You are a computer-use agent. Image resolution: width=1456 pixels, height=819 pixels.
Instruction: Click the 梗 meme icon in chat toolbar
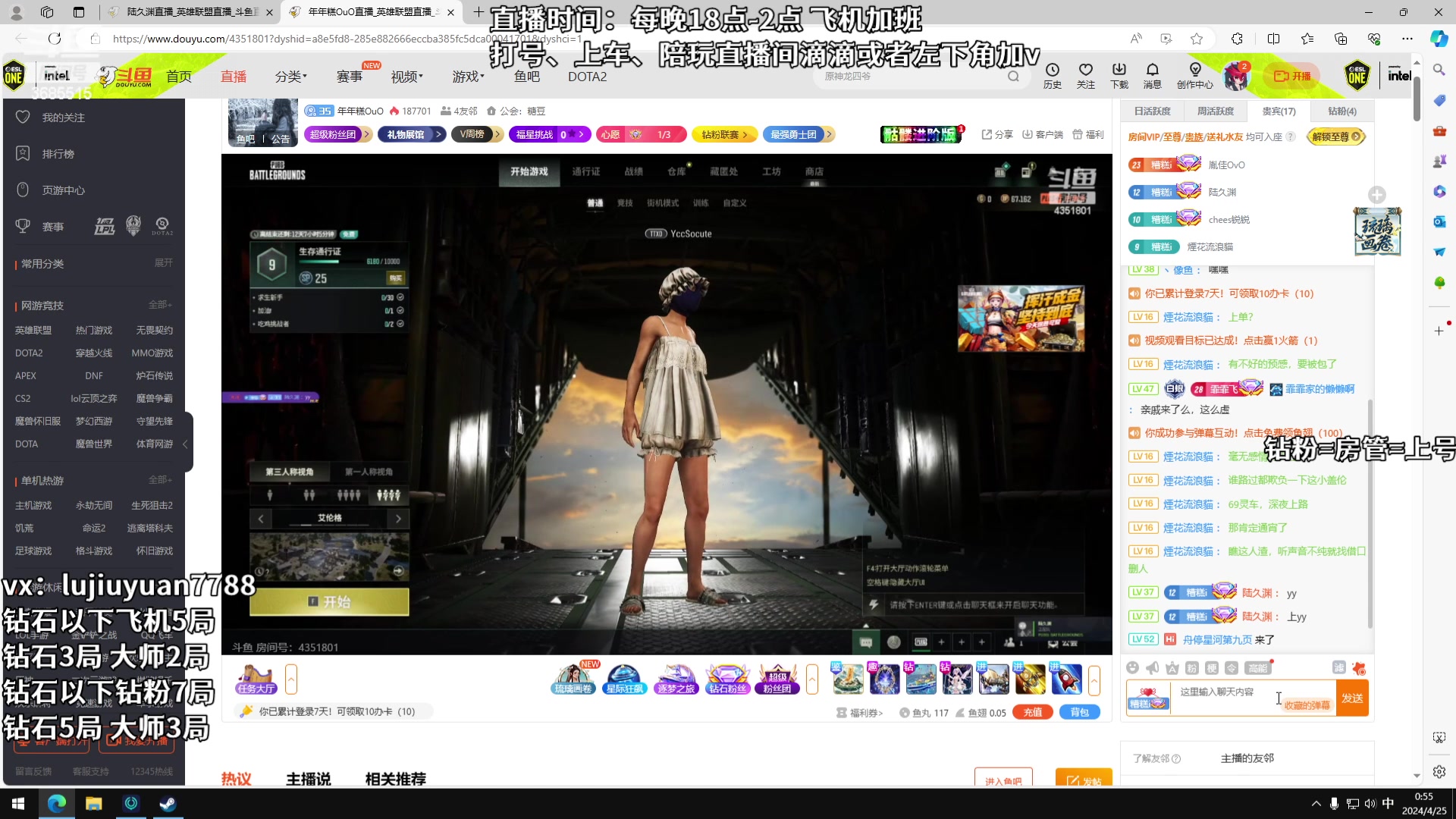pos(1212,667)
